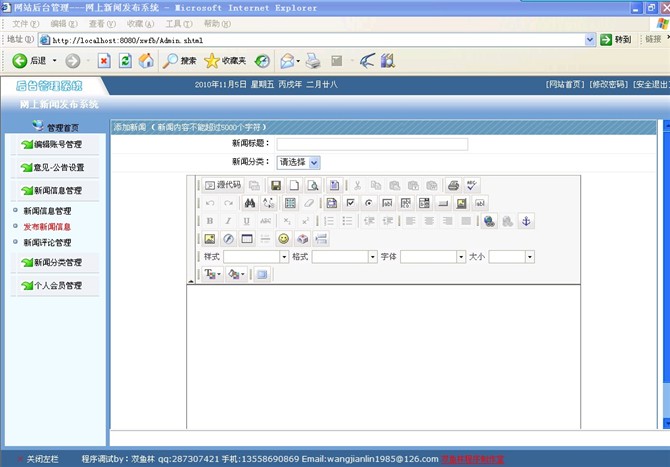
Task: Open Find with the binoculars icon
Action: pos(250,203)
